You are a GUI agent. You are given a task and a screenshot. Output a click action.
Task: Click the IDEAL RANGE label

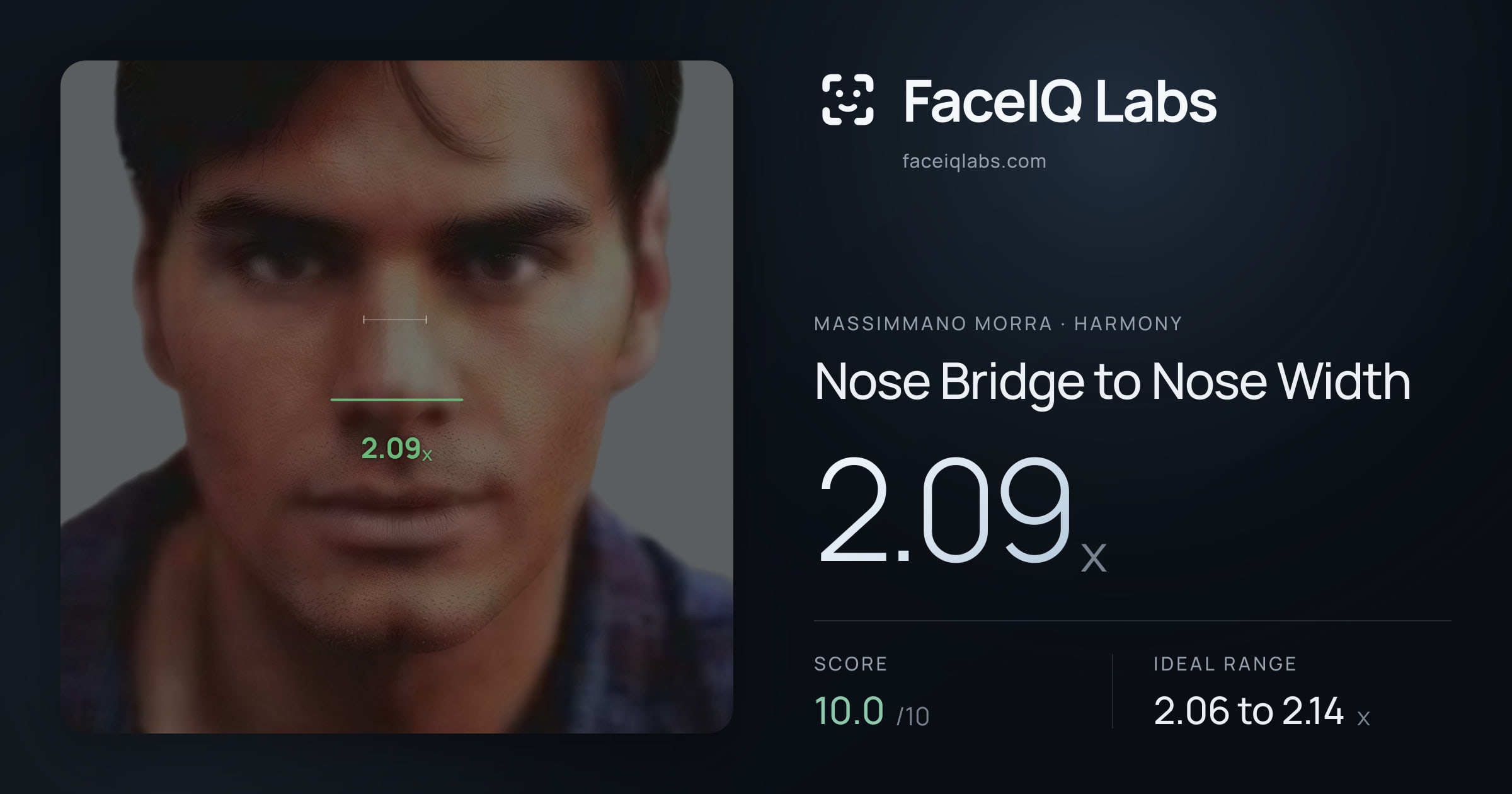1225,664
